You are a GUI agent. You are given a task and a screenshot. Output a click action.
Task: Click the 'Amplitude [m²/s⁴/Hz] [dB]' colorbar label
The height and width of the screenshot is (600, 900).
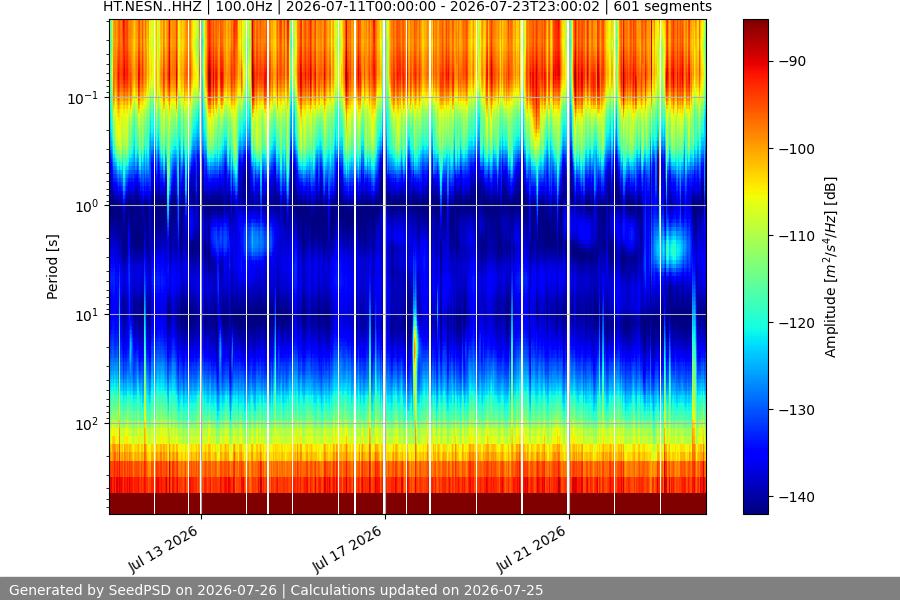click(831, 267)
